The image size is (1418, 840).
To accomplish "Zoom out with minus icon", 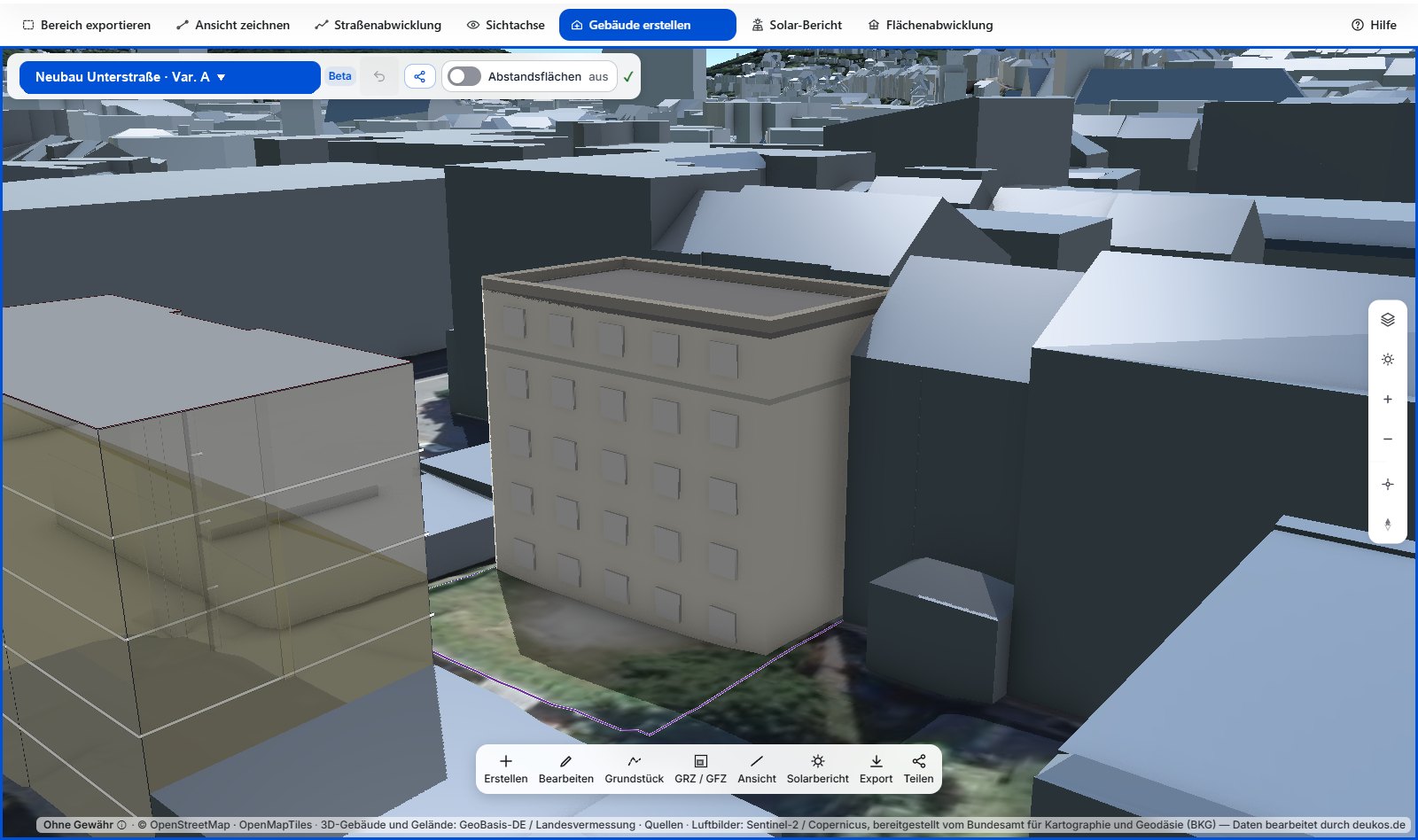I will [1388, 439].
